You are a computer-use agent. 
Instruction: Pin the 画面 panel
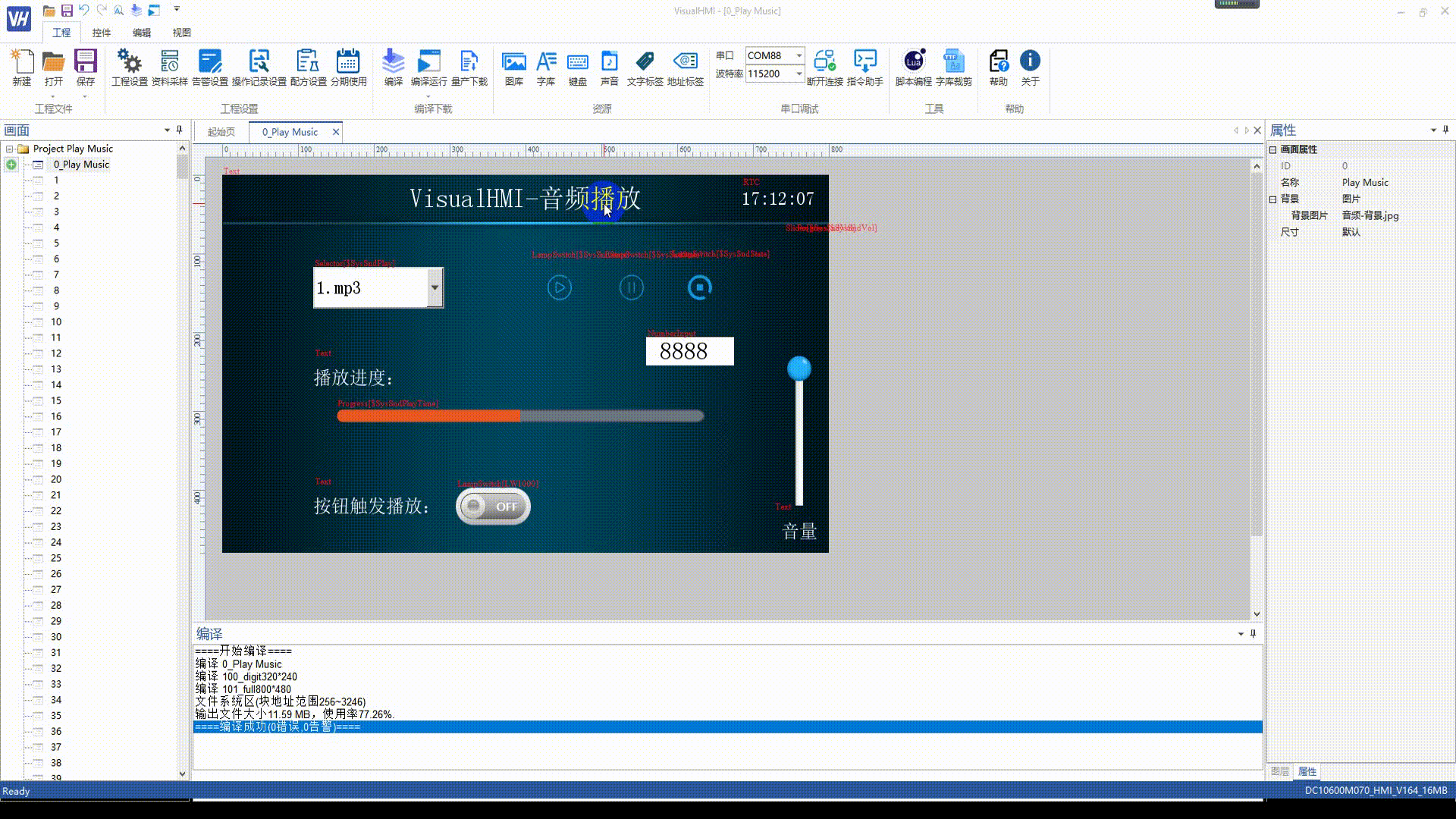180,130
